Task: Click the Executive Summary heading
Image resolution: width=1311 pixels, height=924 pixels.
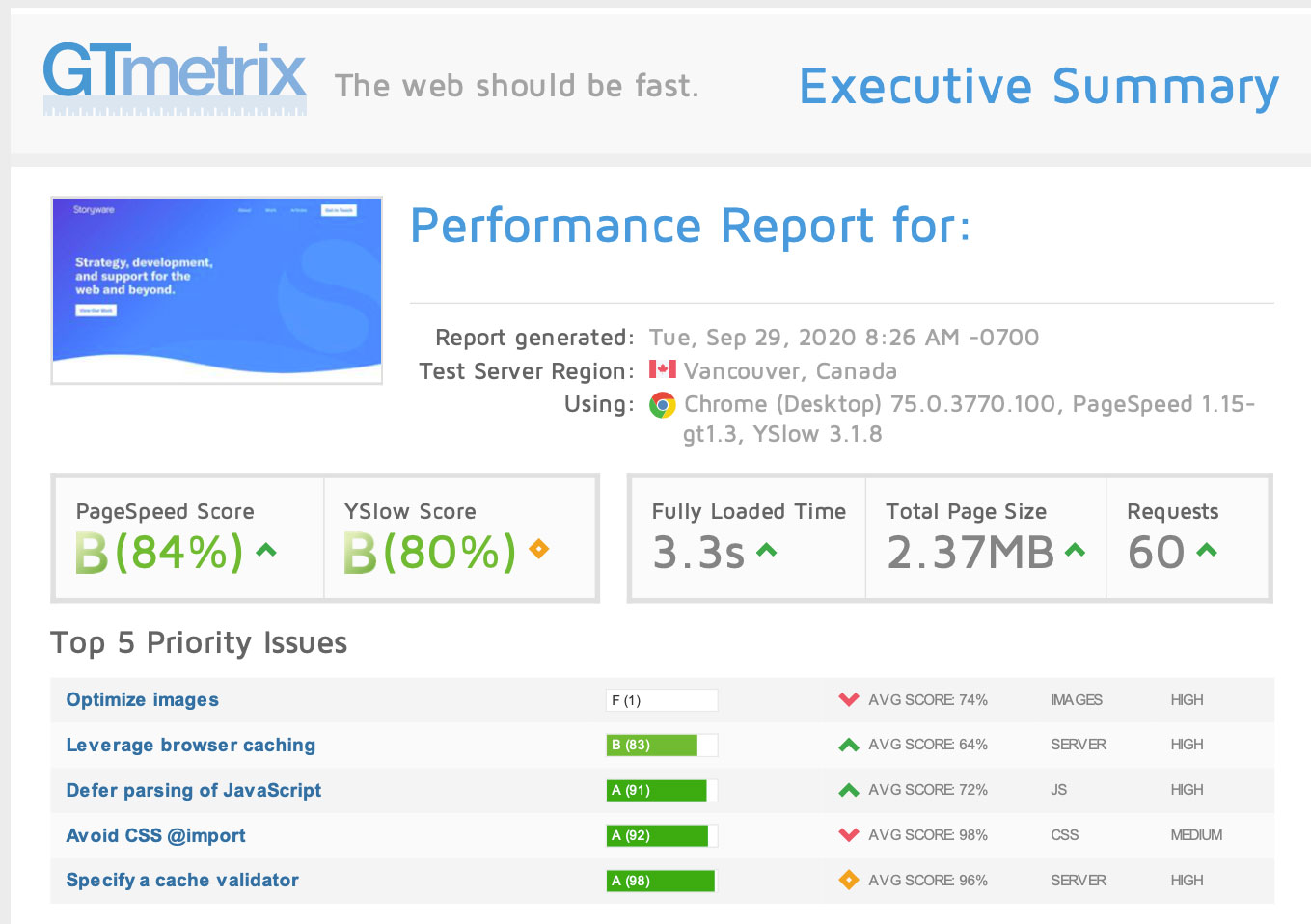Action: tap(1039, 87)
